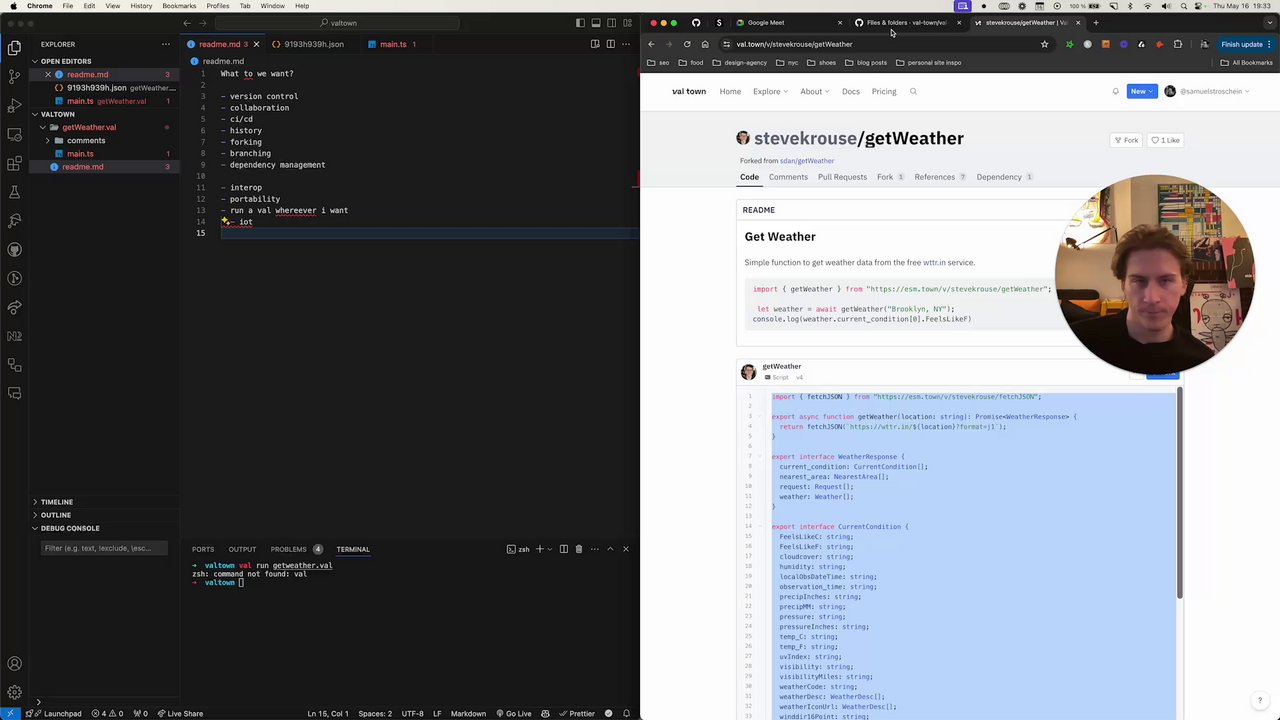Reload the Chrome page
Viewport: 1280px width, 720px height.
pos(687,44)
